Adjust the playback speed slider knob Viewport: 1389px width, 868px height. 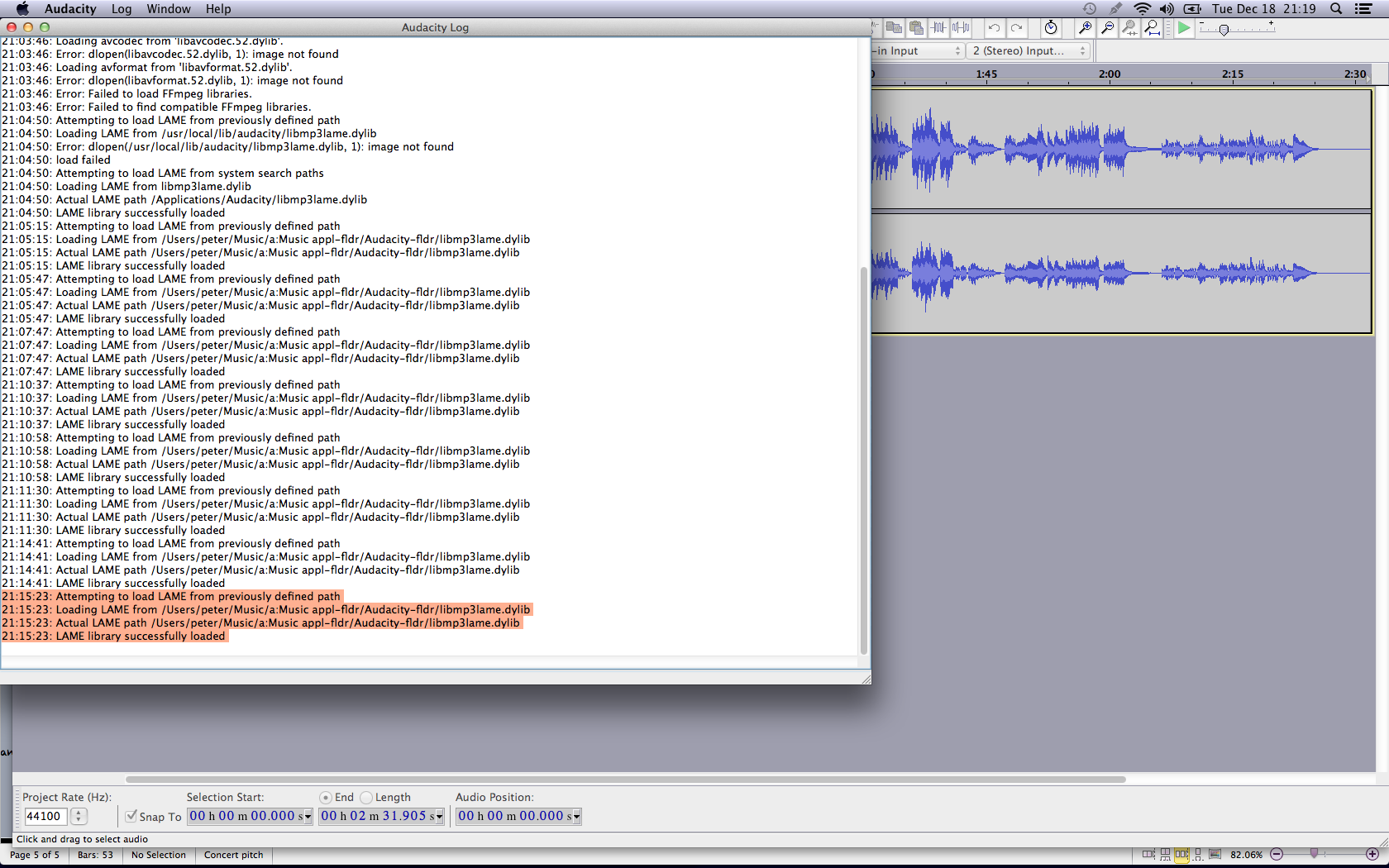point(1224,30)
